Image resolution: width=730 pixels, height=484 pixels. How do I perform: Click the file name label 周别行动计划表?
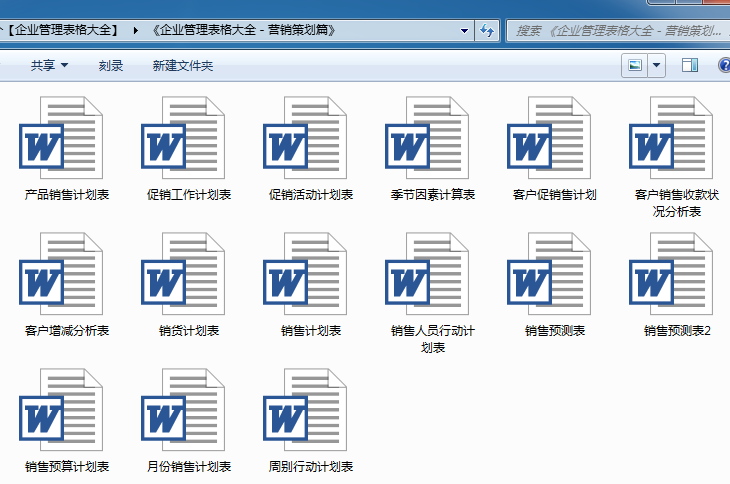(311, 466)
